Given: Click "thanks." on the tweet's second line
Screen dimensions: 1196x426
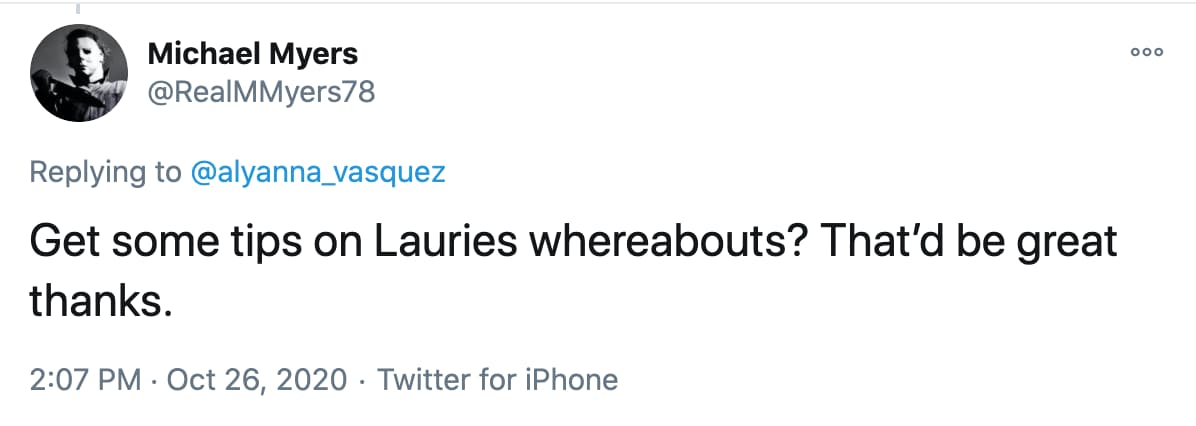Looking at the screenshot, I should [x=96, y=298].
